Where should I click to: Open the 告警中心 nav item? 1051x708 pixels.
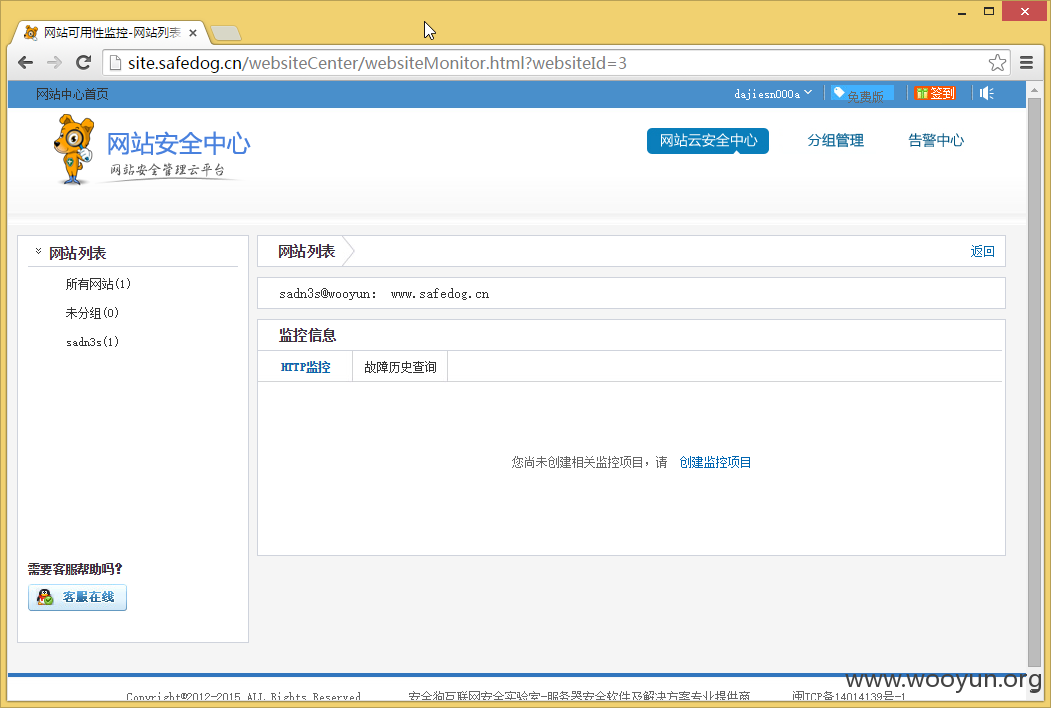click(x=936, y=141)
